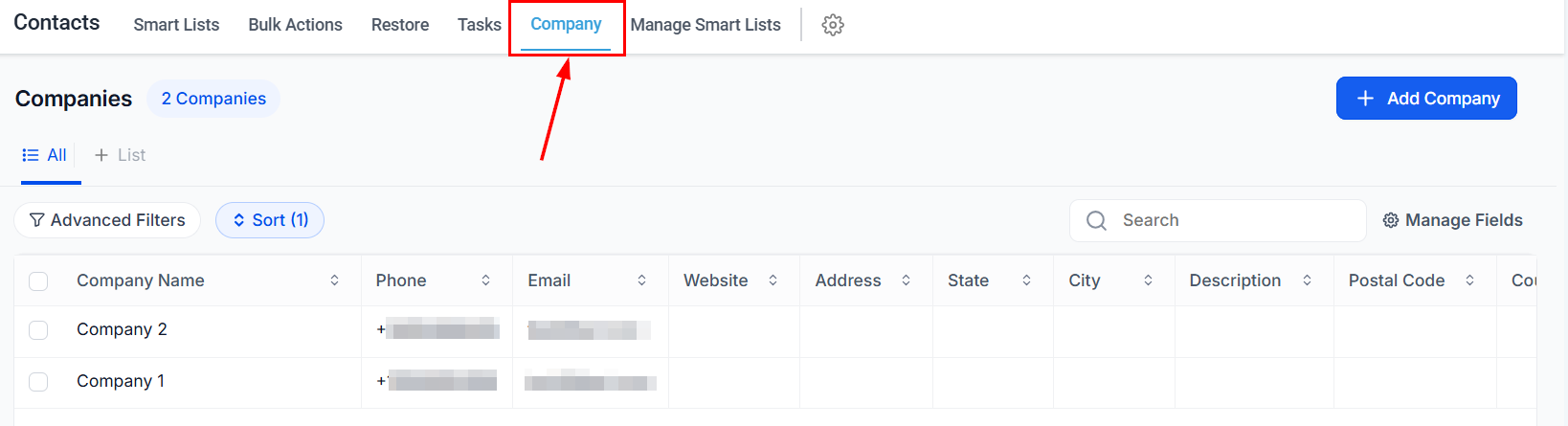Add a new List view
Image resolution: width=1568 pixels, height=426 pixels.
pyautogui.click(x=121, y=155)
